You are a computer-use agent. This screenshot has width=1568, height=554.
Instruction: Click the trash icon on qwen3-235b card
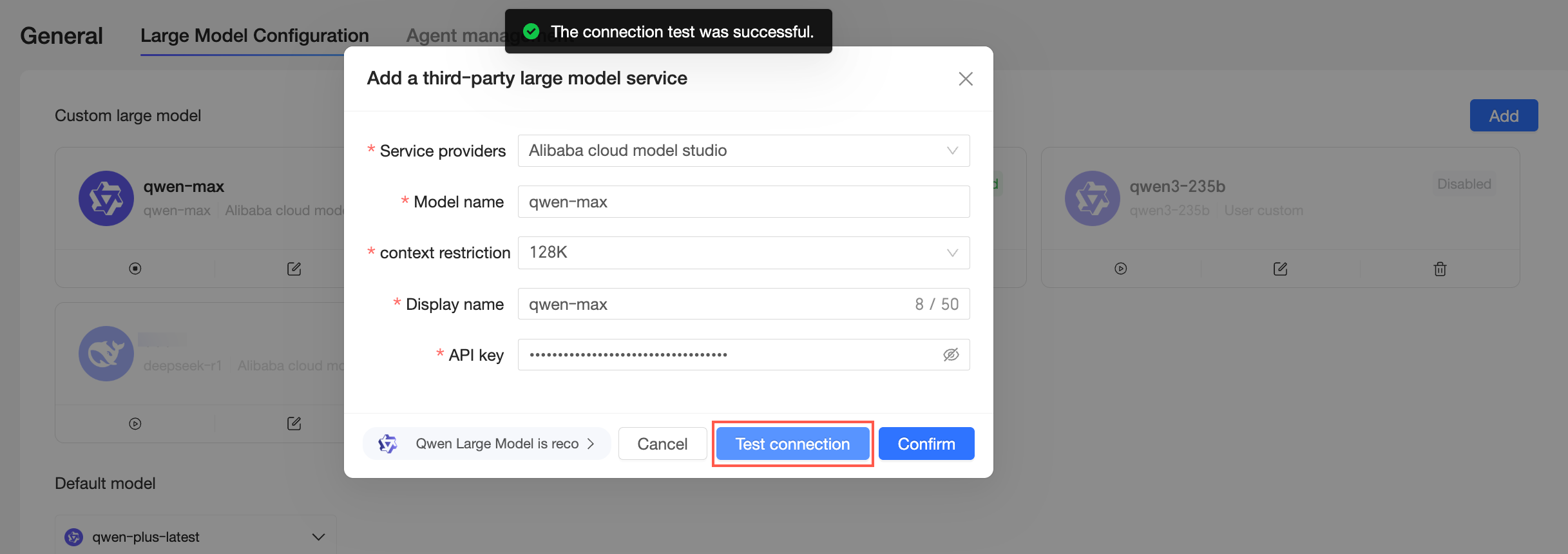click(x=1440, y=269)
